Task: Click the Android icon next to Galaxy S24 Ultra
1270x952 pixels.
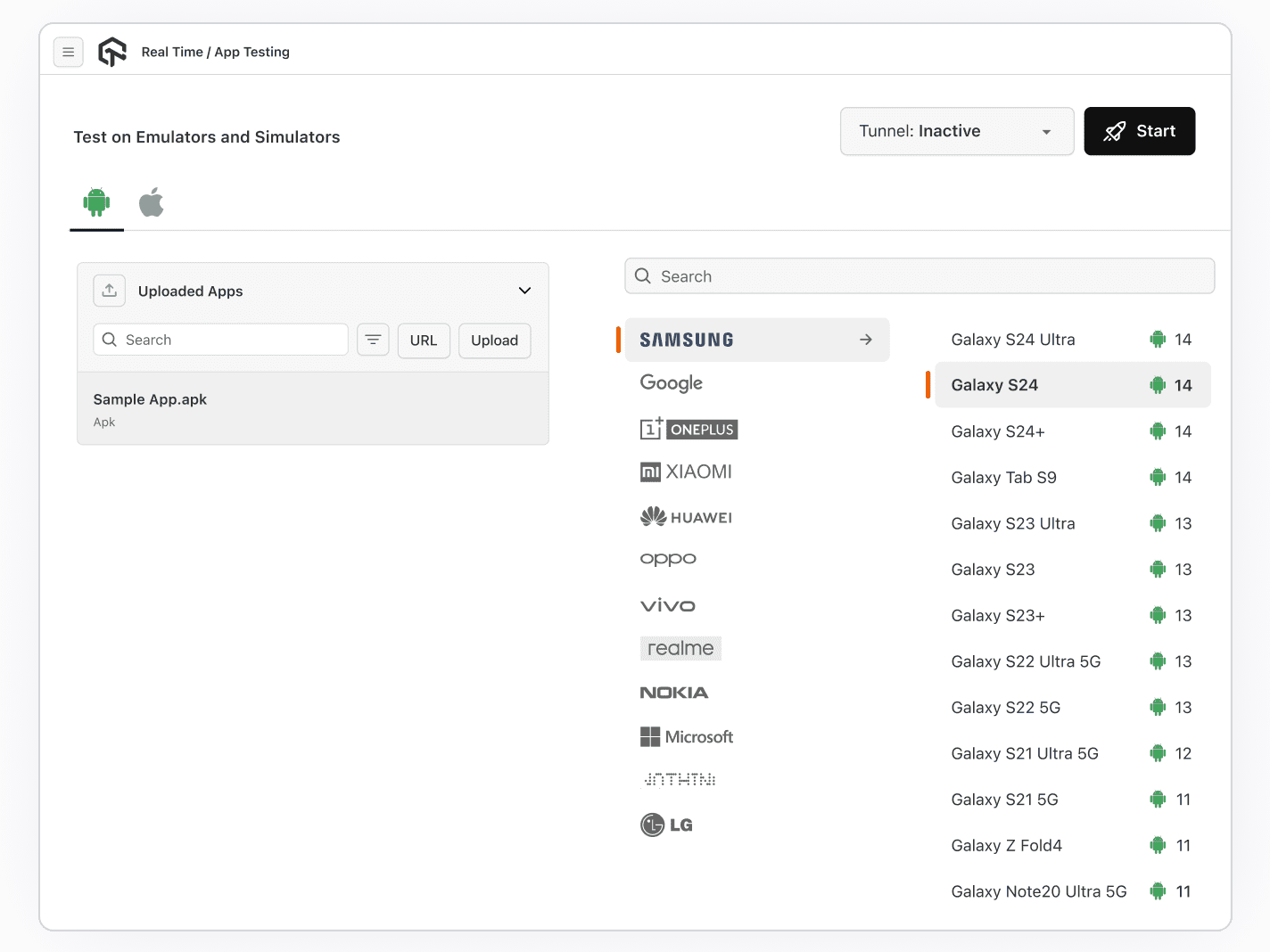Action: coord(1158,340)
